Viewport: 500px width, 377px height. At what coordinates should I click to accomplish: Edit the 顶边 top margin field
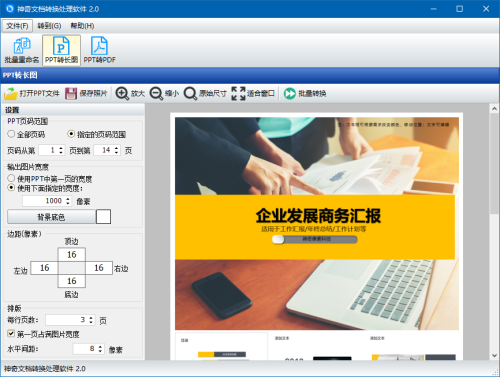(x=72, y=254)
